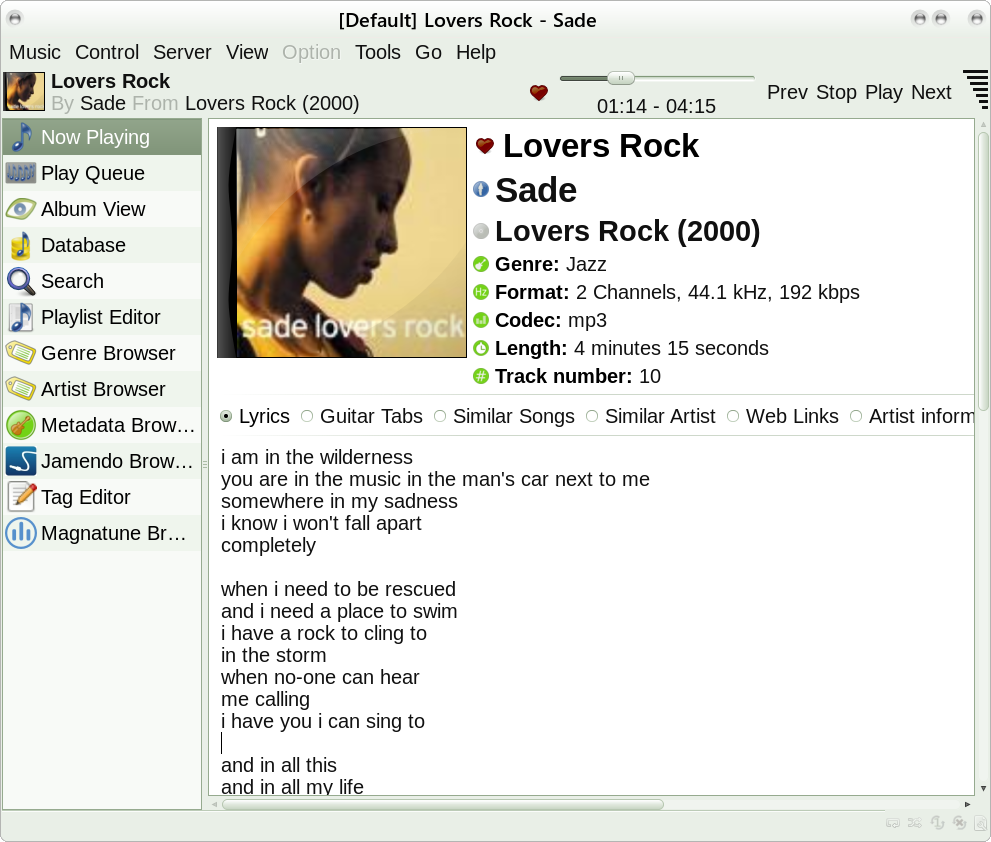Open the Jamendo Browser icon
This screenshot has height=842, width=991.
coord(21,461)
